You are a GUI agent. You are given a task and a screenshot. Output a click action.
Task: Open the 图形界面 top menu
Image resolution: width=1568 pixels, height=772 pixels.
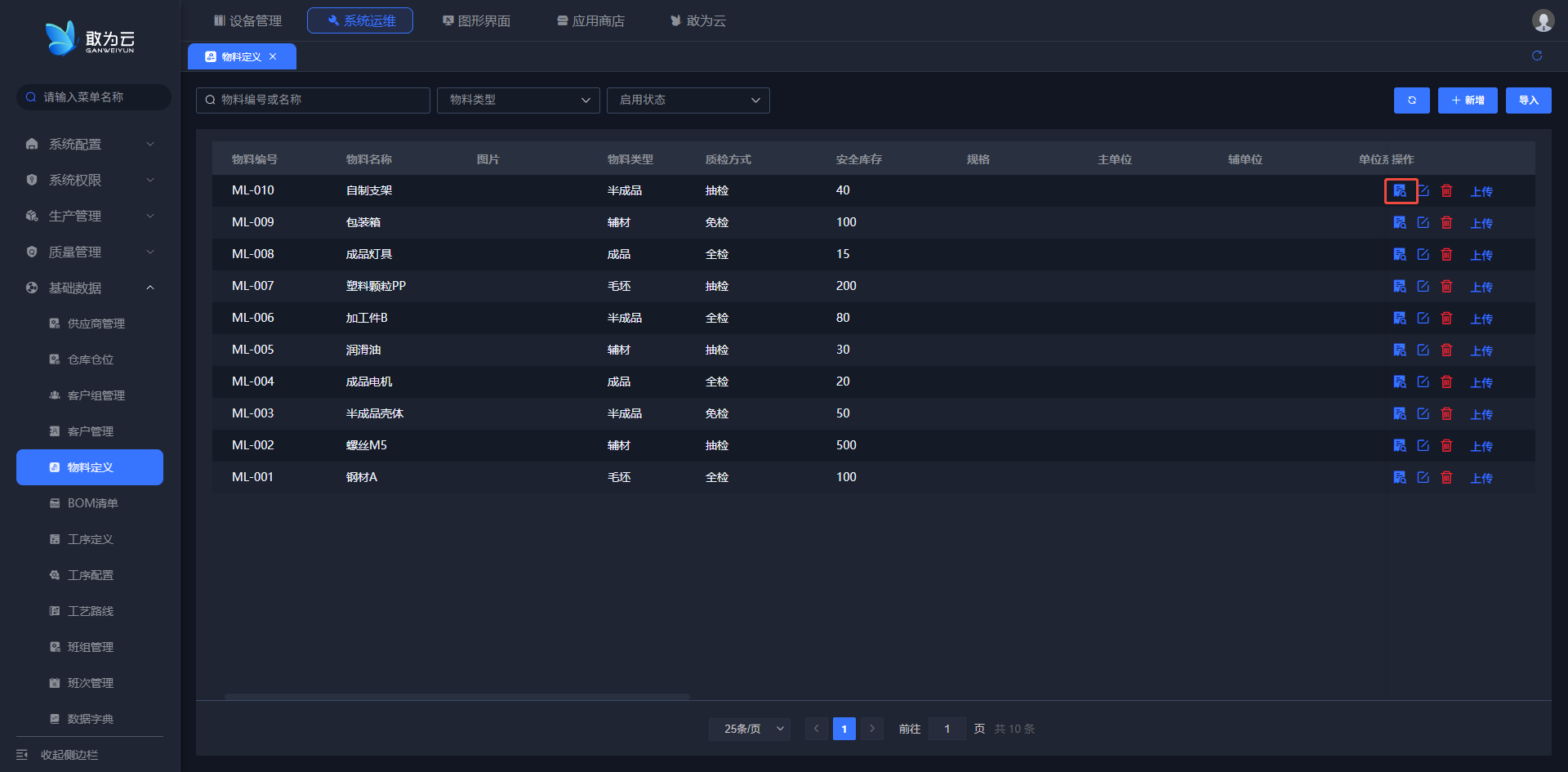click(x=476, y=20)
